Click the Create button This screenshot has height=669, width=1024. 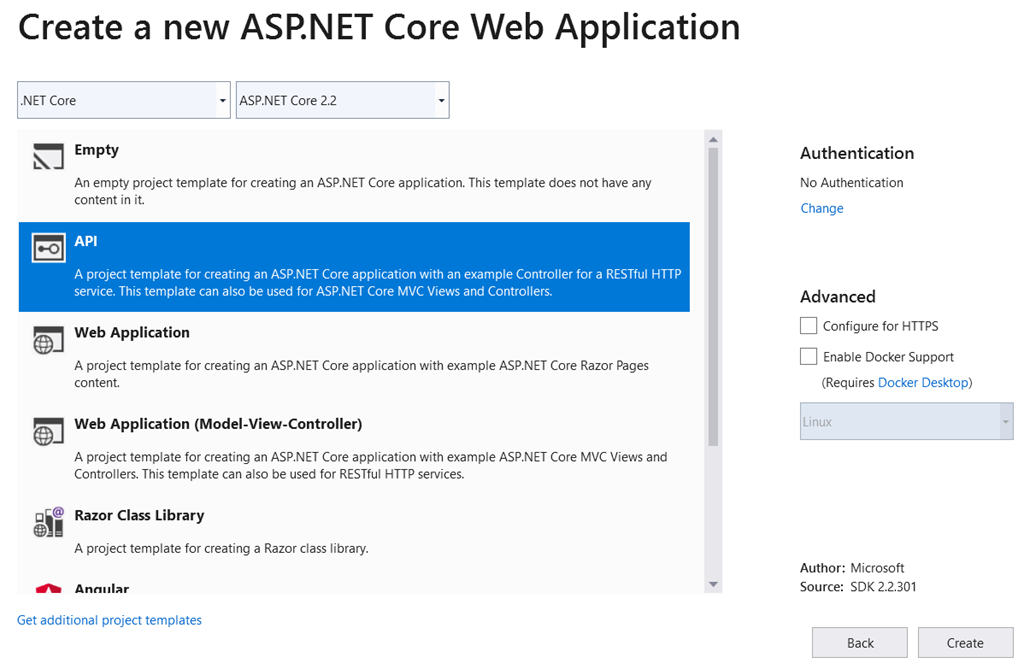(965, 643)
